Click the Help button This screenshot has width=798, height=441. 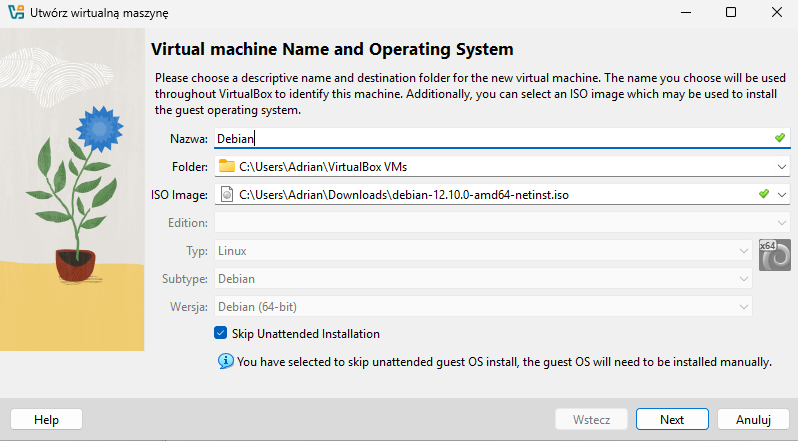tap(46, 420)
